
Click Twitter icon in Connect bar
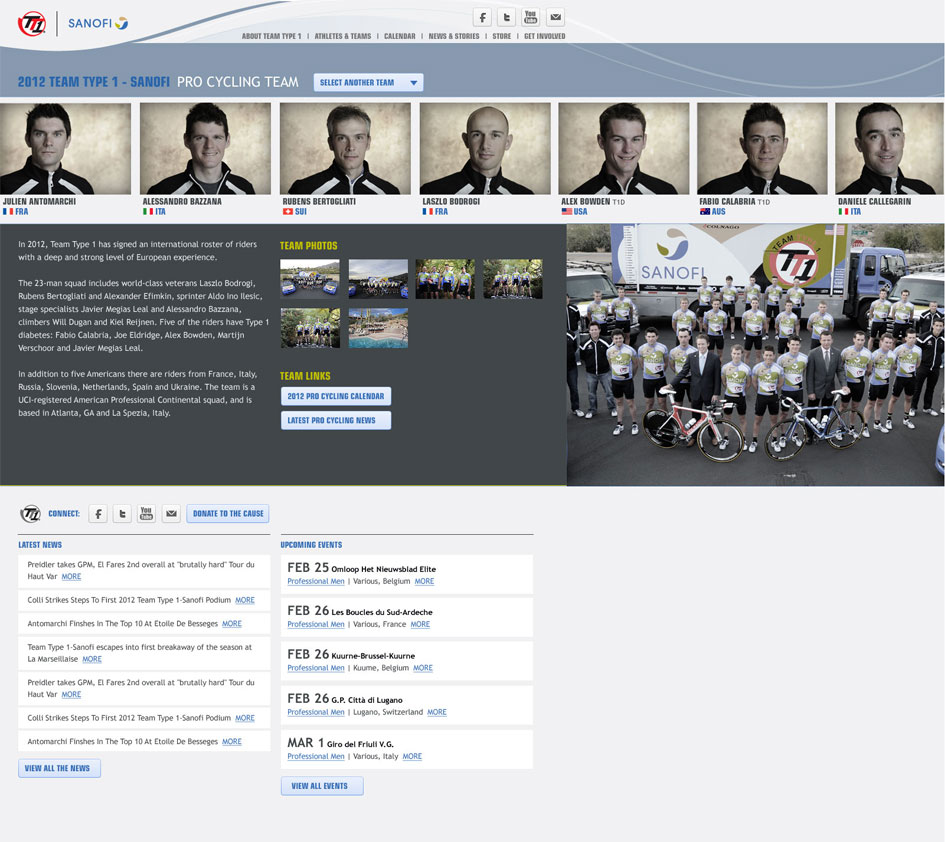point(122,514)
